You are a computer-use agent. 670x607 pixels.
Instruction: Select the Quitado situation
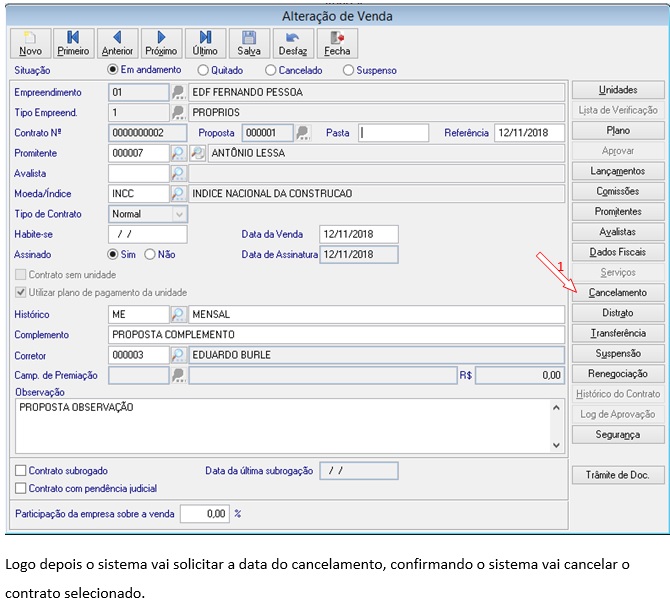[220, 70]
